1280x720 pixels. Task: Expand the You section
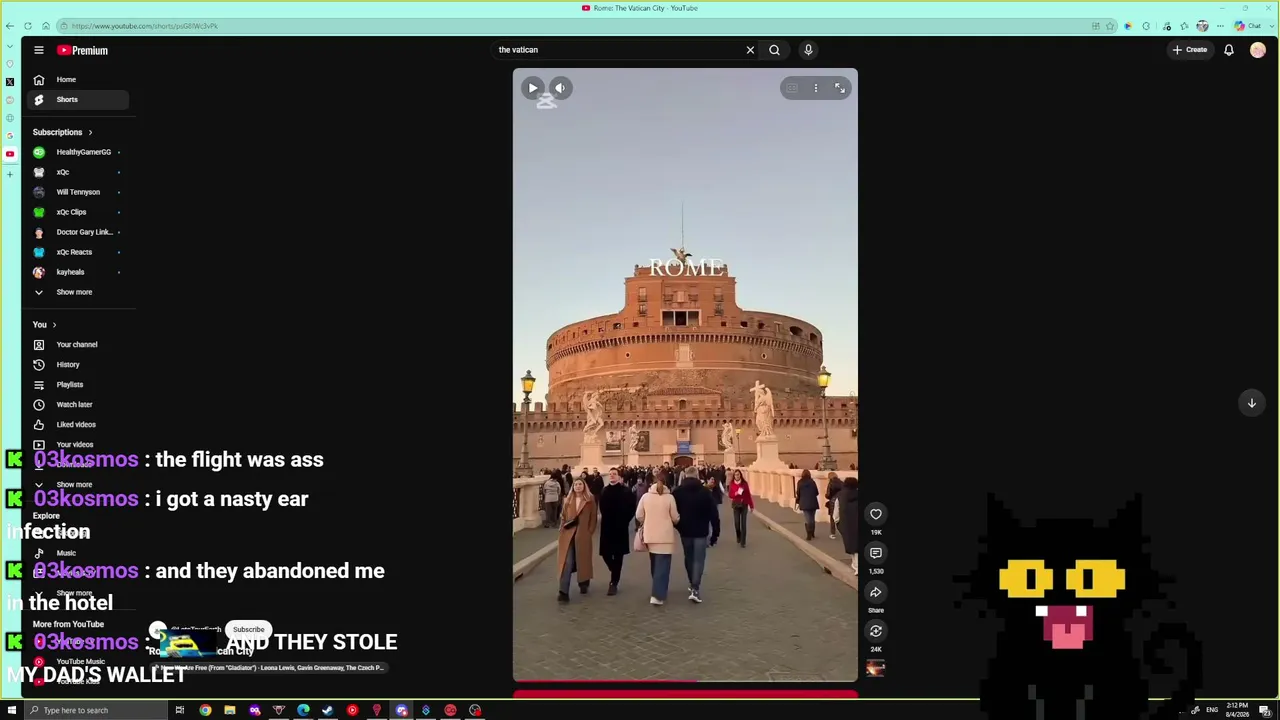pyautogui.click(x=45, y=325)
